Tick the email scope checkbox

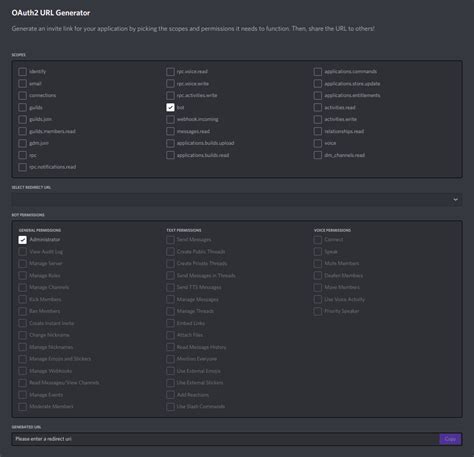tap(22, 84)
